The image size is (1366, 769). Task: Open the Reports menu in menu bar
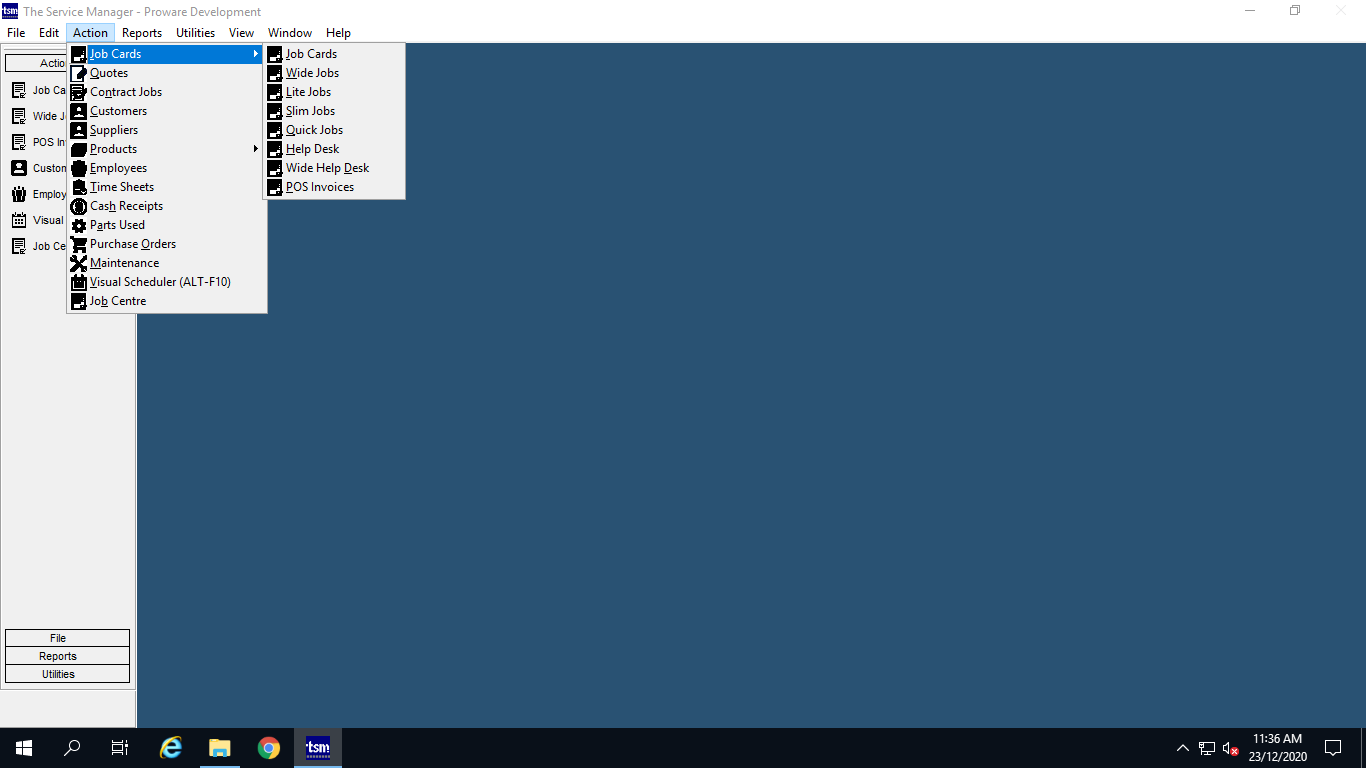(142, 33)
